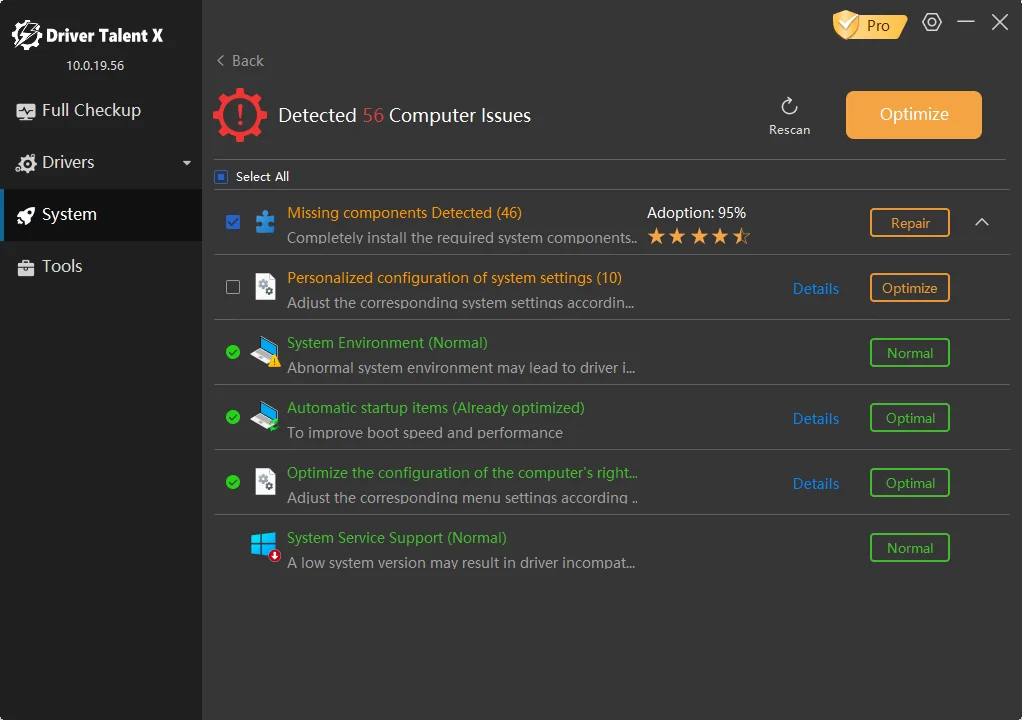The height and width of the screenshot is (720, 1022).
Task: Click the back chevron arrow
Action: point(220,61)
